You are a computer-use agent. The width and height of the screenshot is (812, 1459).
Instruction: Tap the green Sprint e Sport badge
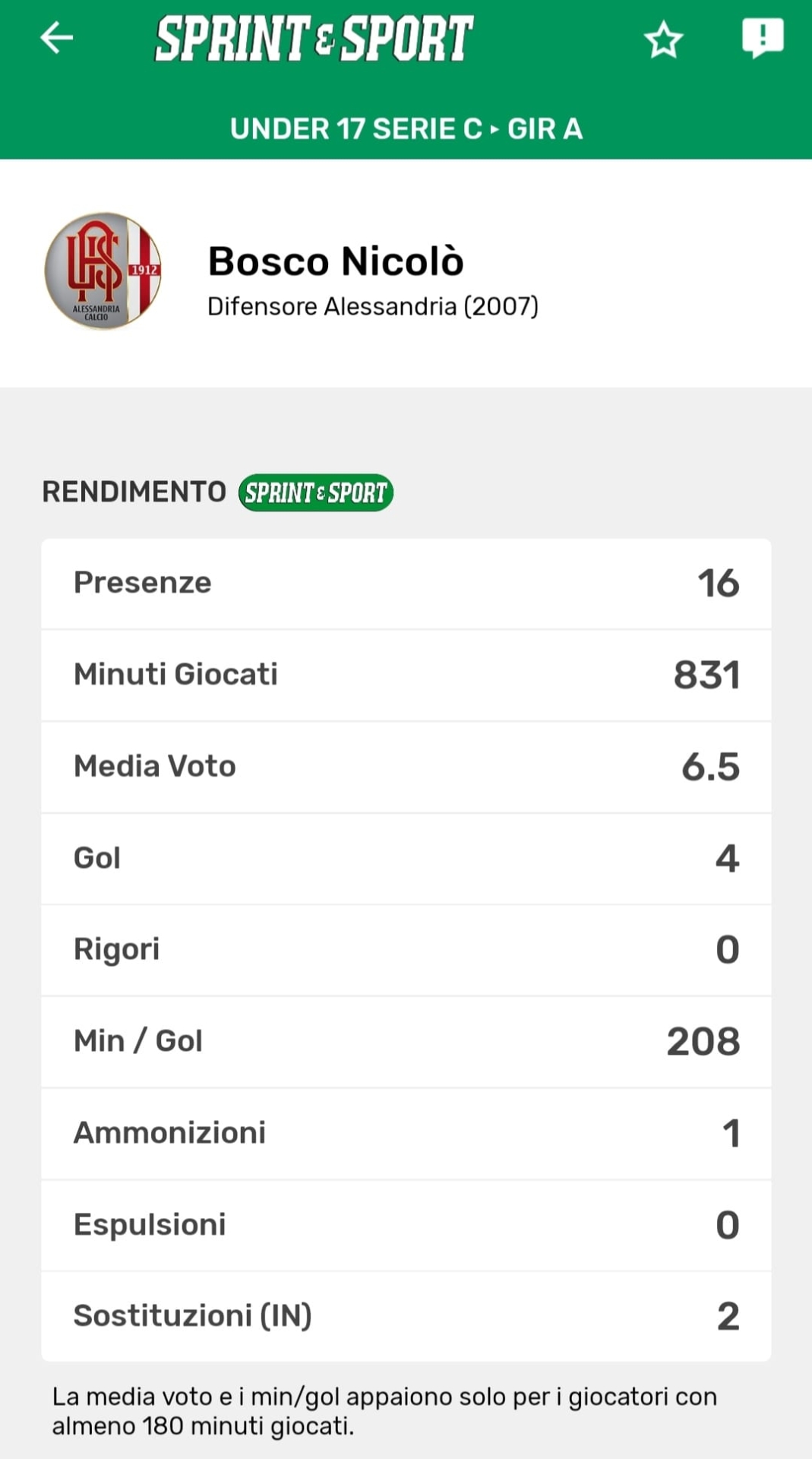click(315, 492)
